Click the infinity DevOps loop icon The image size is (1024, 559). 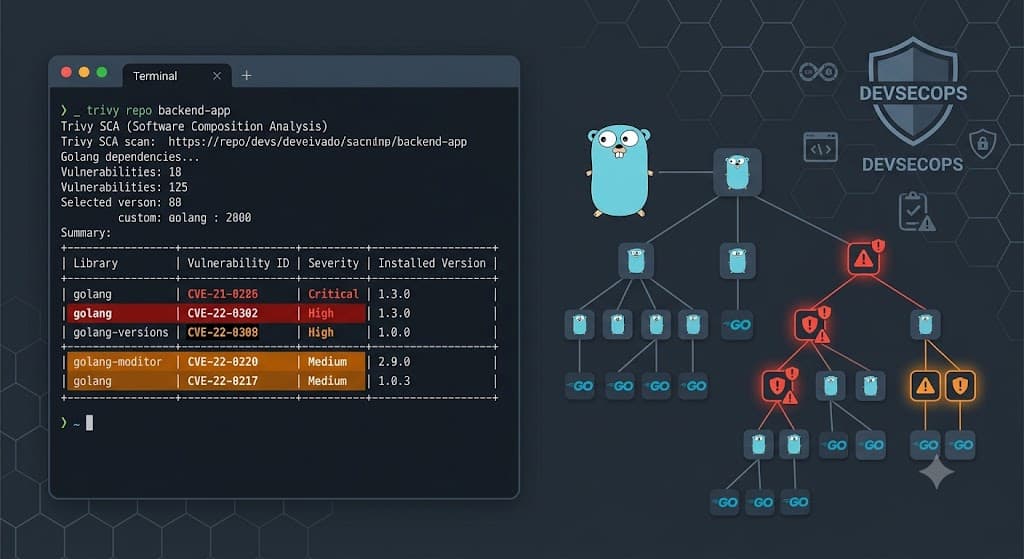[x=818, y=71]
